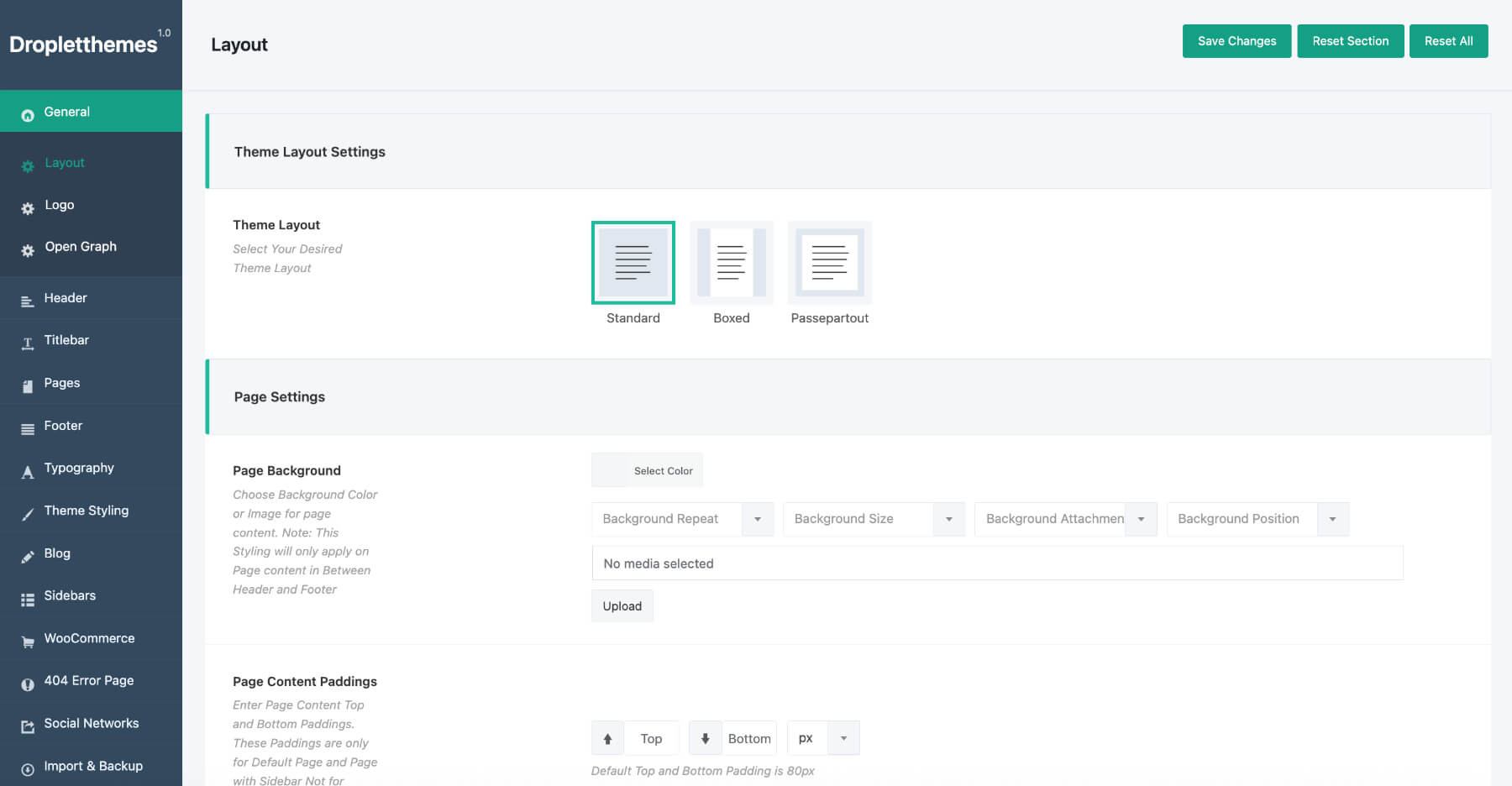Pick the Passepartout theme layout
1512x786 pixels.
pos(829,263)
